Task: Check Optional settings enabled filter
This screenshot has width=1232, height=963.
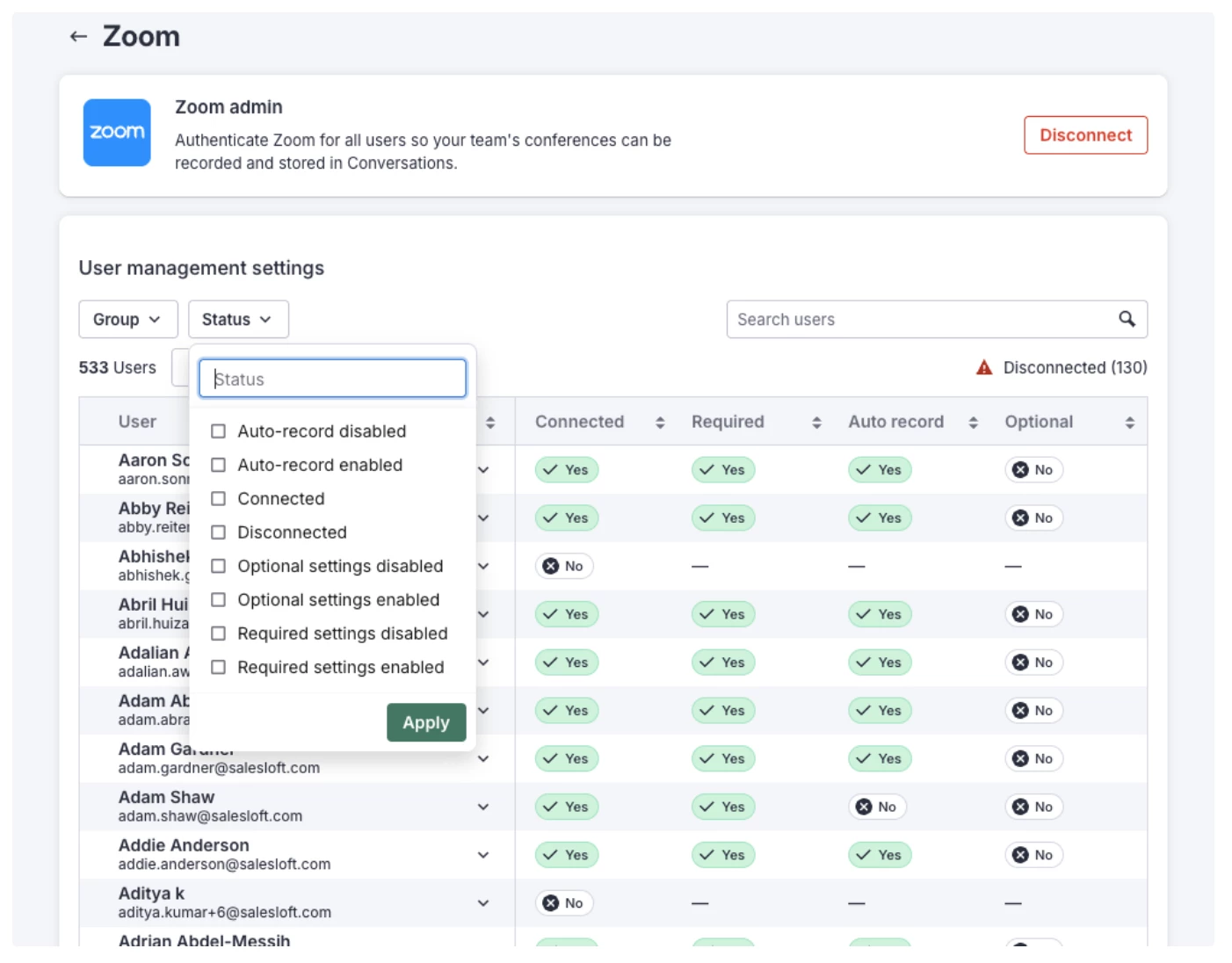Action: pos(219,600)
